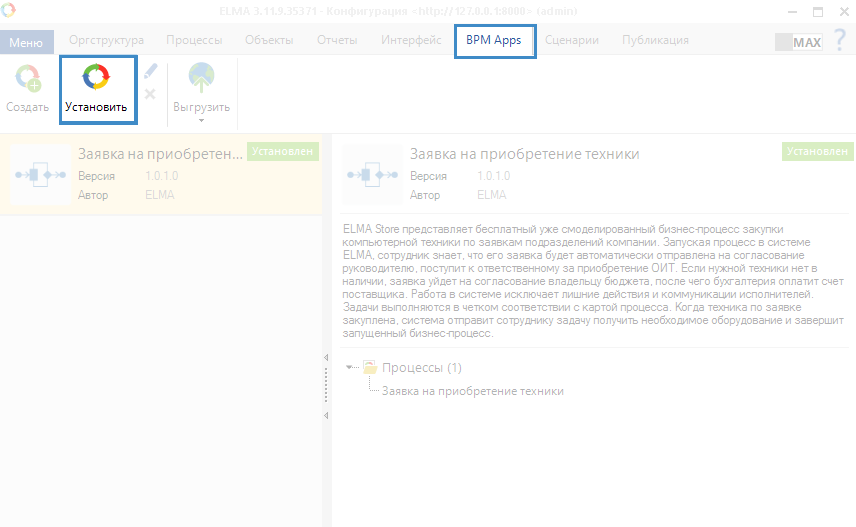Viewport: 856px width, 527px height.
Task: Collapse the Процессы (1) tree node
Action: point(349,368)
